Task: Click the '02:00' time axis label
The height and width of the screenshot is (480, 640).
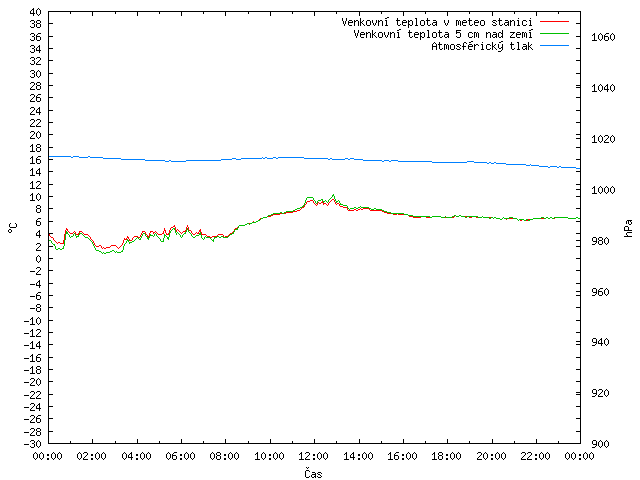Action: click(x=92, y=456)
